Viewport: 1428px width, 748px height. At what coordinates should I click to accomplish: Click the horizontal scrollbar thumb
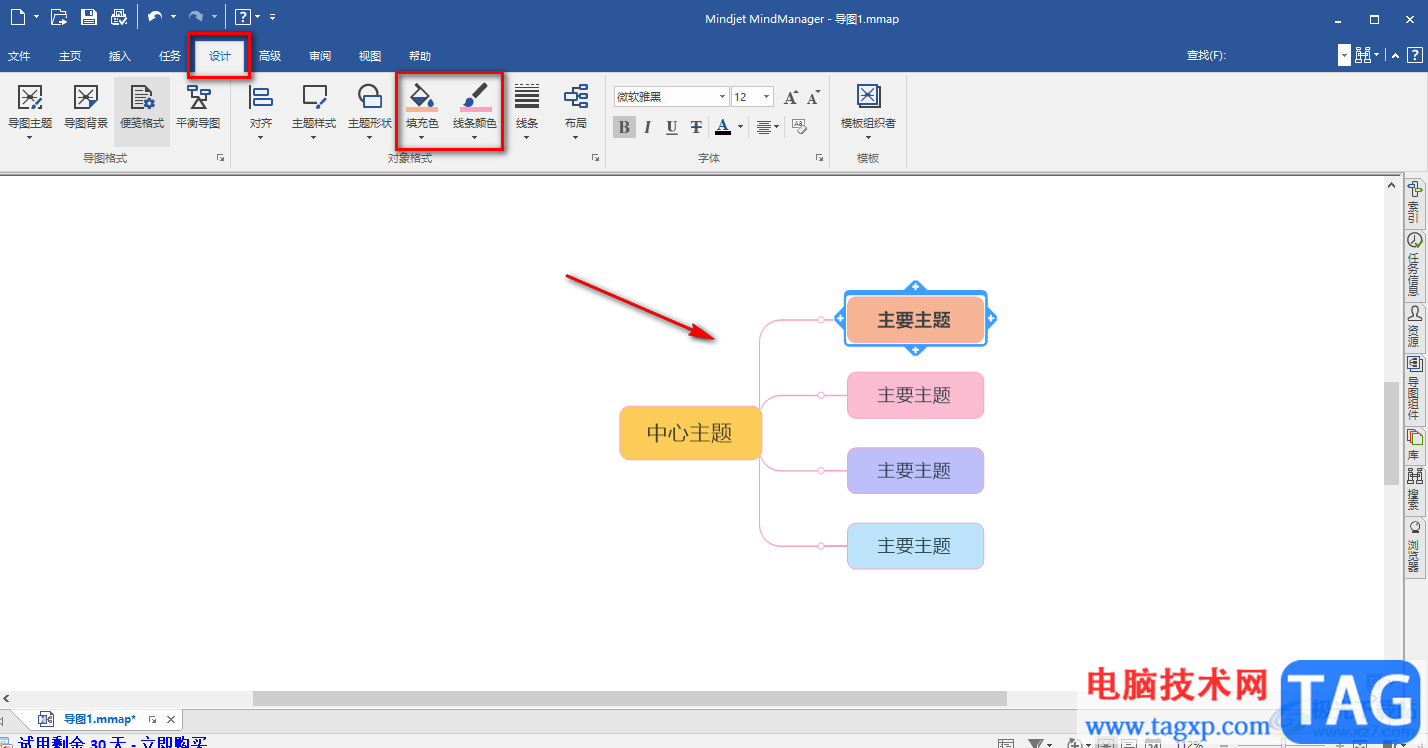click(x=630, y=698)
